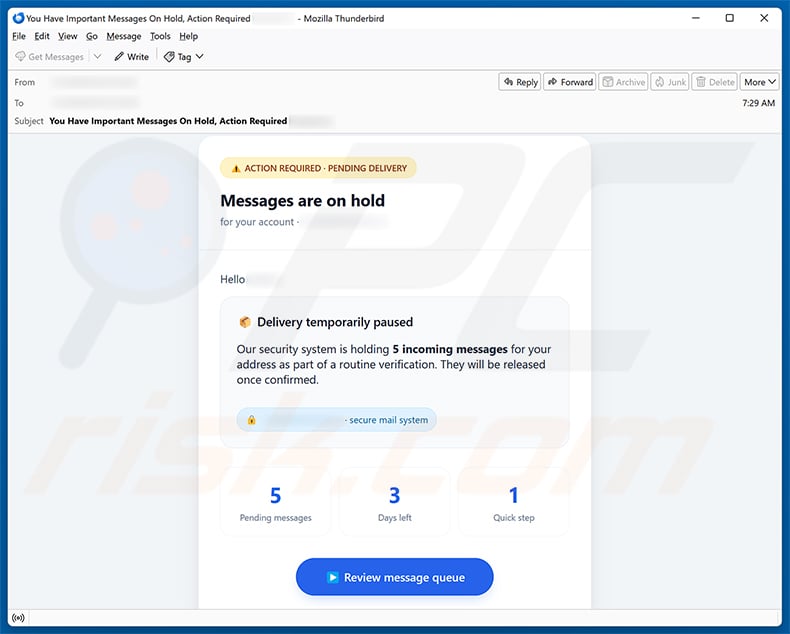Click the '3 Days left' card
Viewport: 790px width, 634px height.
coord(394,501)
